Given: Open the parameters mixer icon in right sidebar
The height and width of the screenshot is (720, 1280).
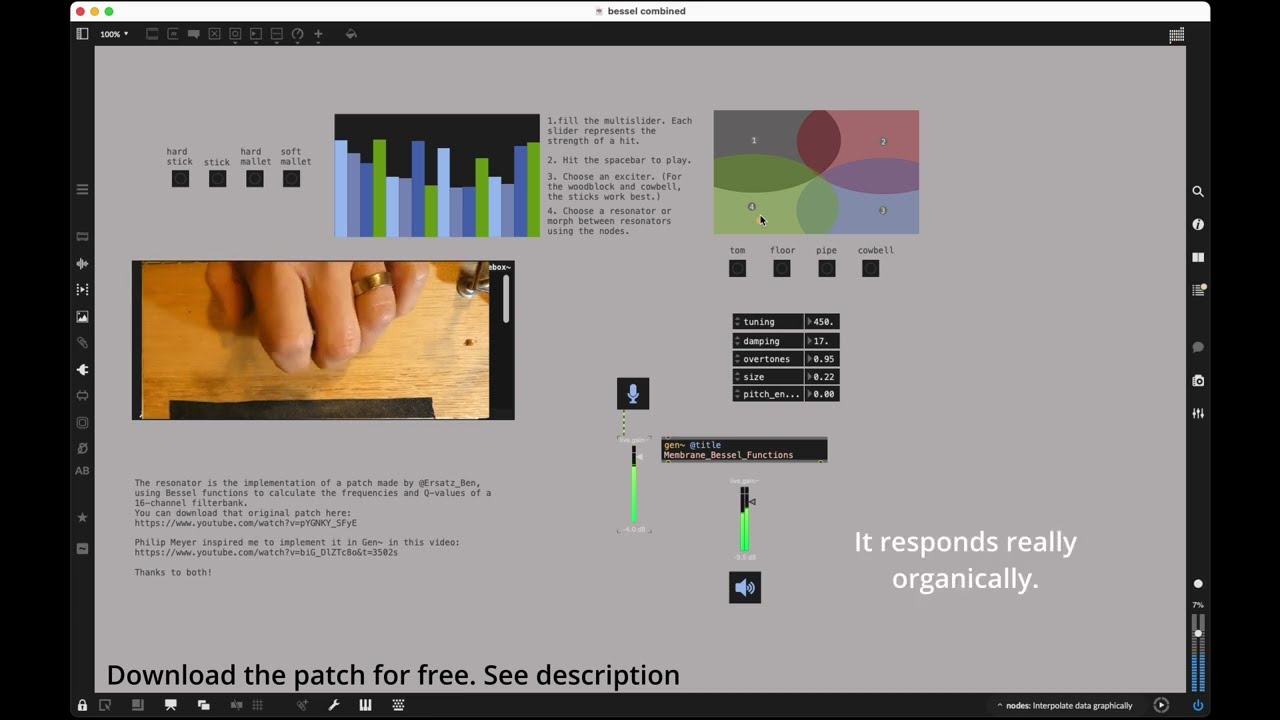Looking at the screenshot, I should click(1198, 414).
